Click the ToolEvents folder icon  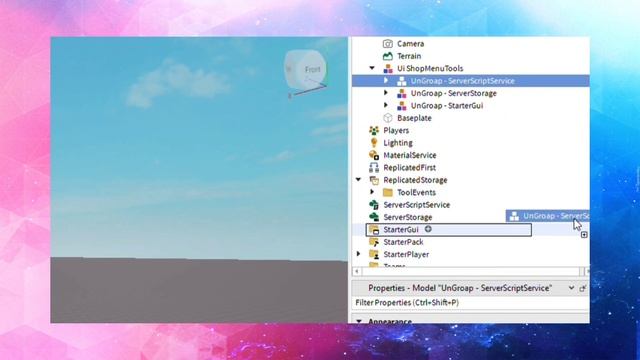pos(387,193)
